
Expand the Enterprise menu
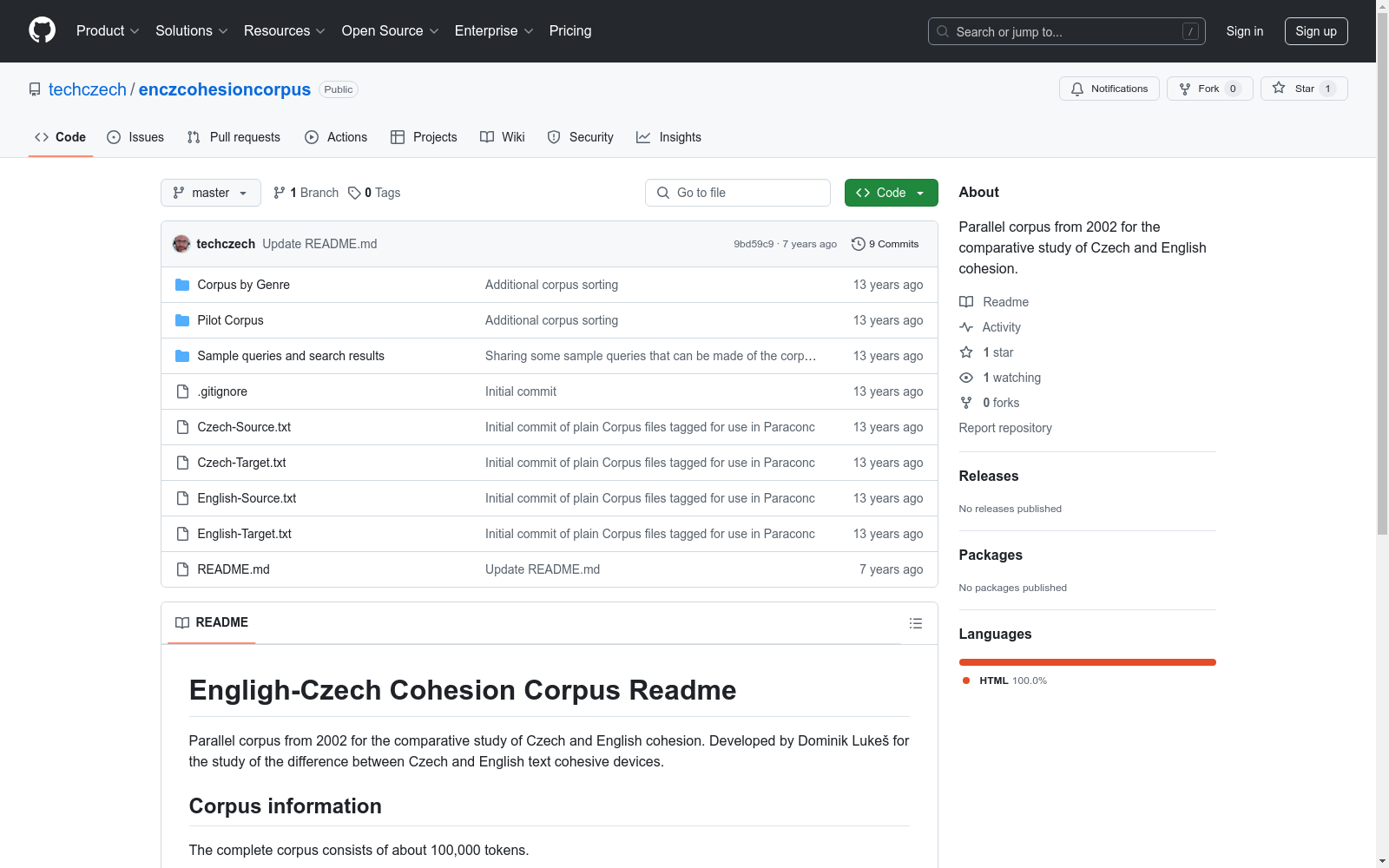pos(494,31)
